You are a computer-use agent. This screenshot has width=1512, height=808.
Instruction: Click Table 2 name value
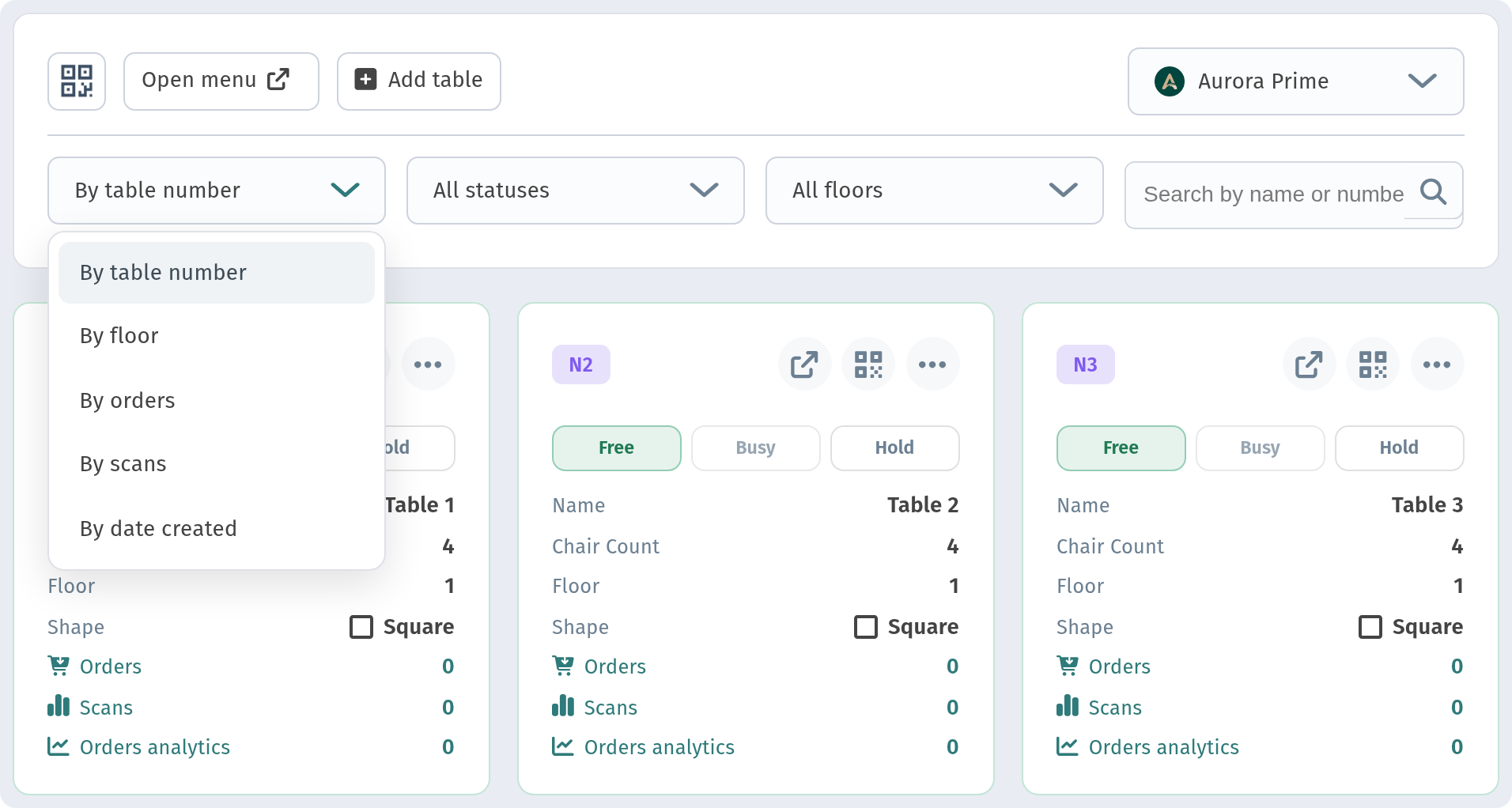pyautogui.click(x=923, y=505)
